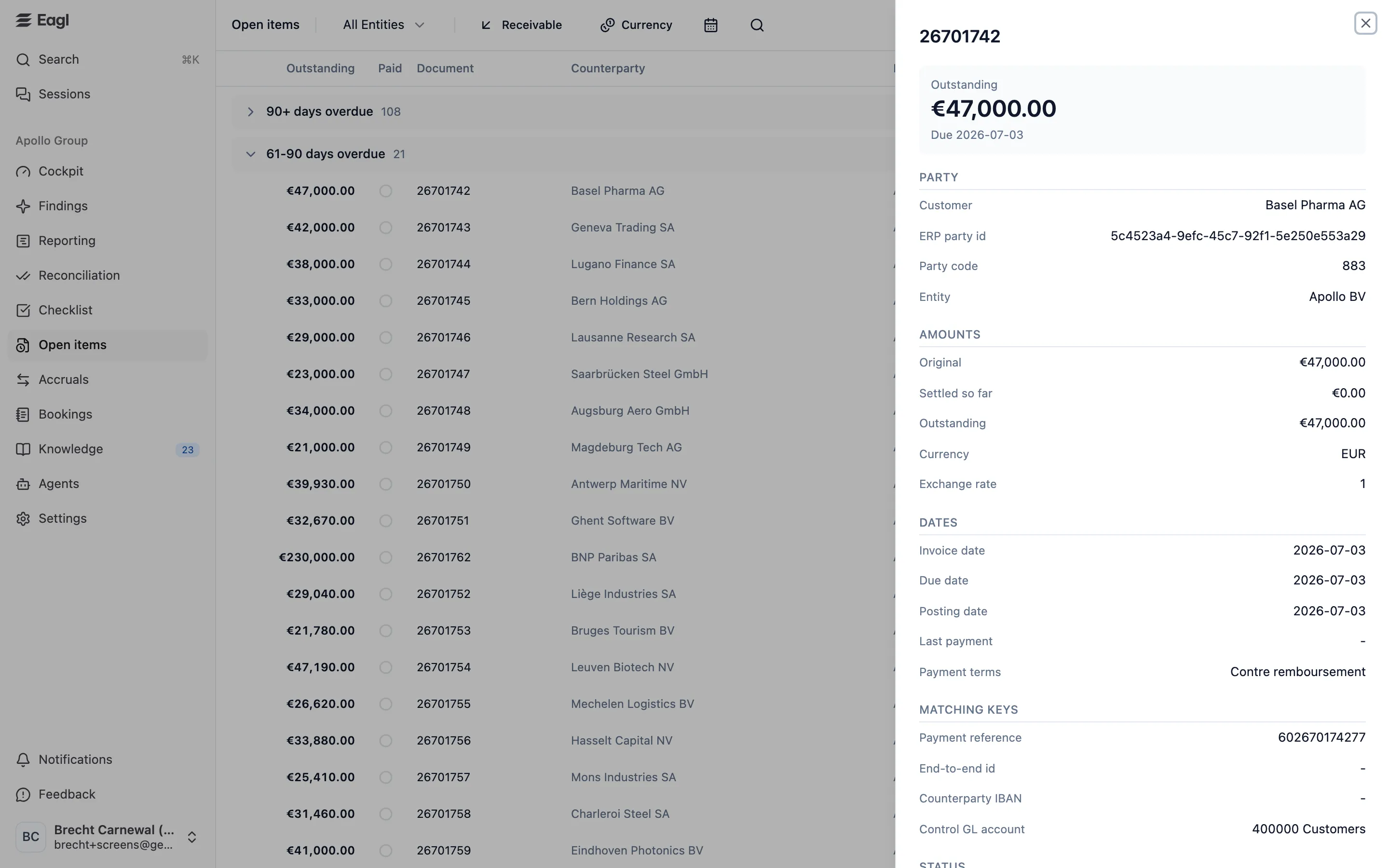Open Reporting page icon
Viewport: 1389px width, 868px height.
coord(23,241)
